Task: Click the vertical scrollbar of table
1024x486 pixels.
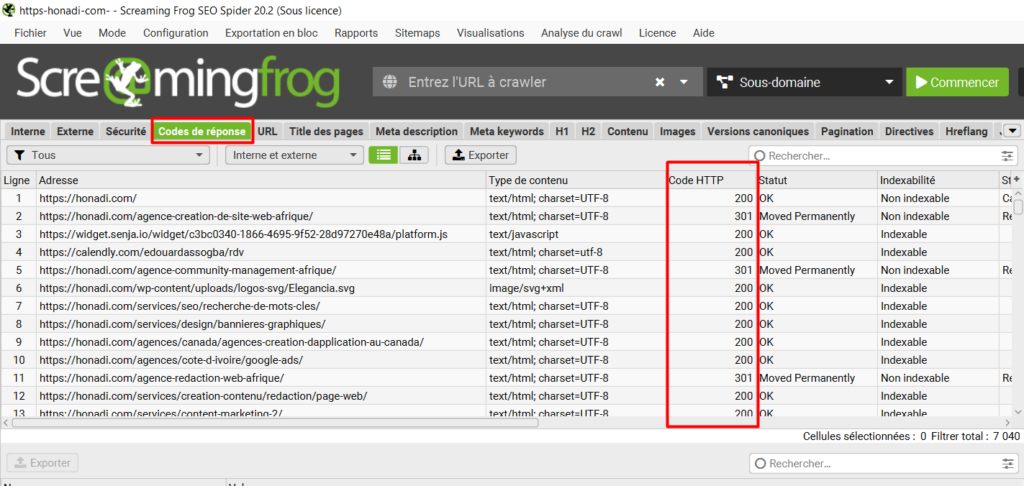Action: click(1017, 207)
